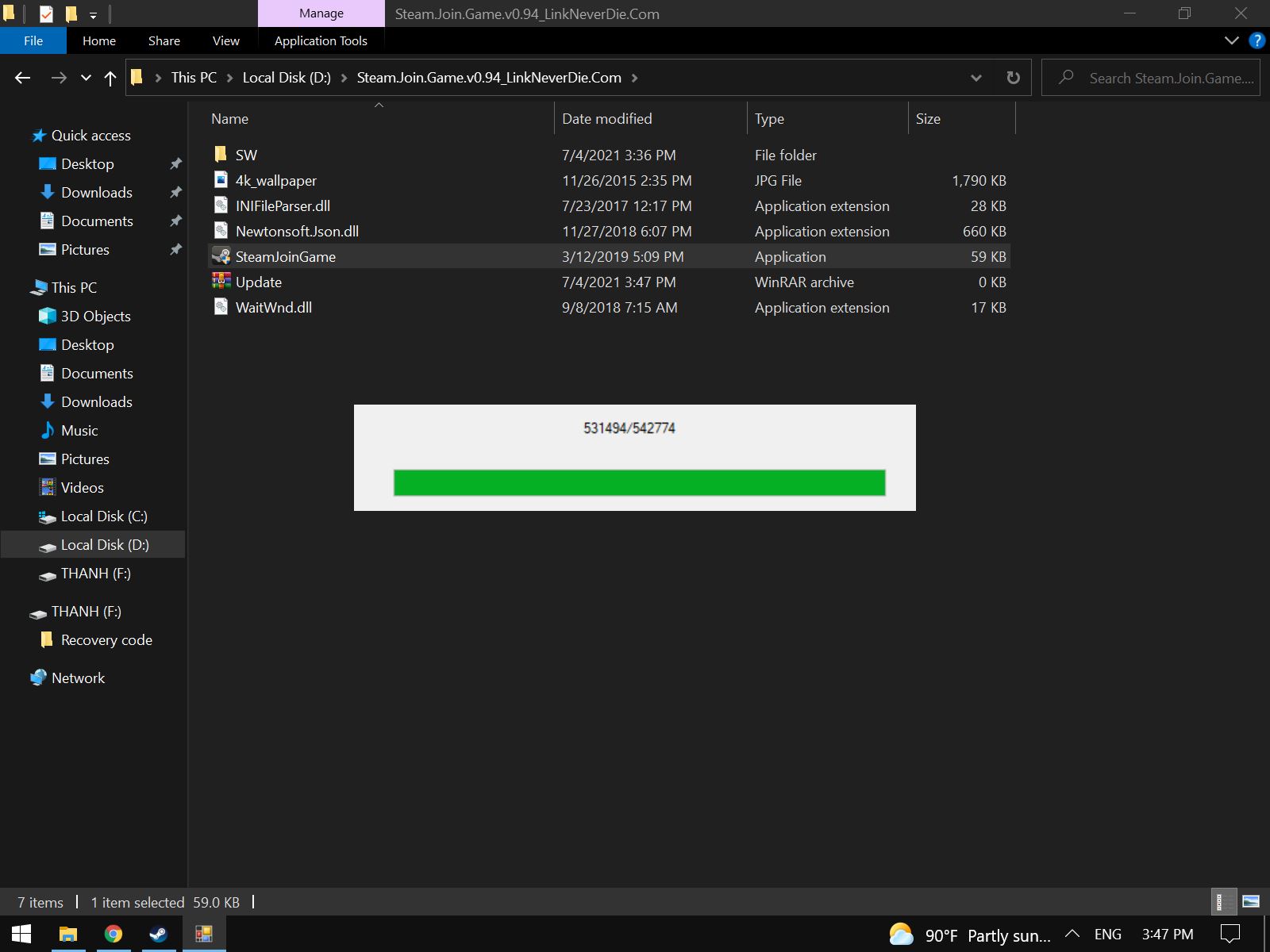Click the back navigation arrow
The height and width of the screenshot is (952, 1270).
(x=23, y=77)
